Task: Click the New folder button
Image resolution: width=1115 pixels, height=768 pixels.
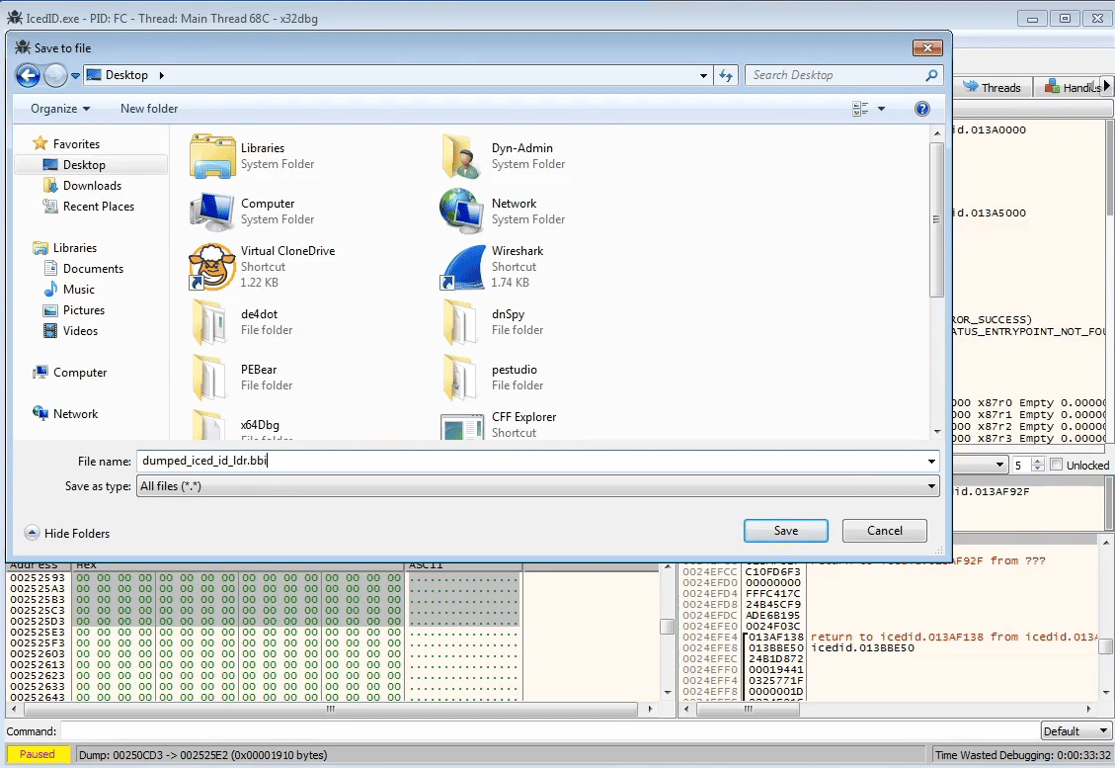Action: point(149,109)
